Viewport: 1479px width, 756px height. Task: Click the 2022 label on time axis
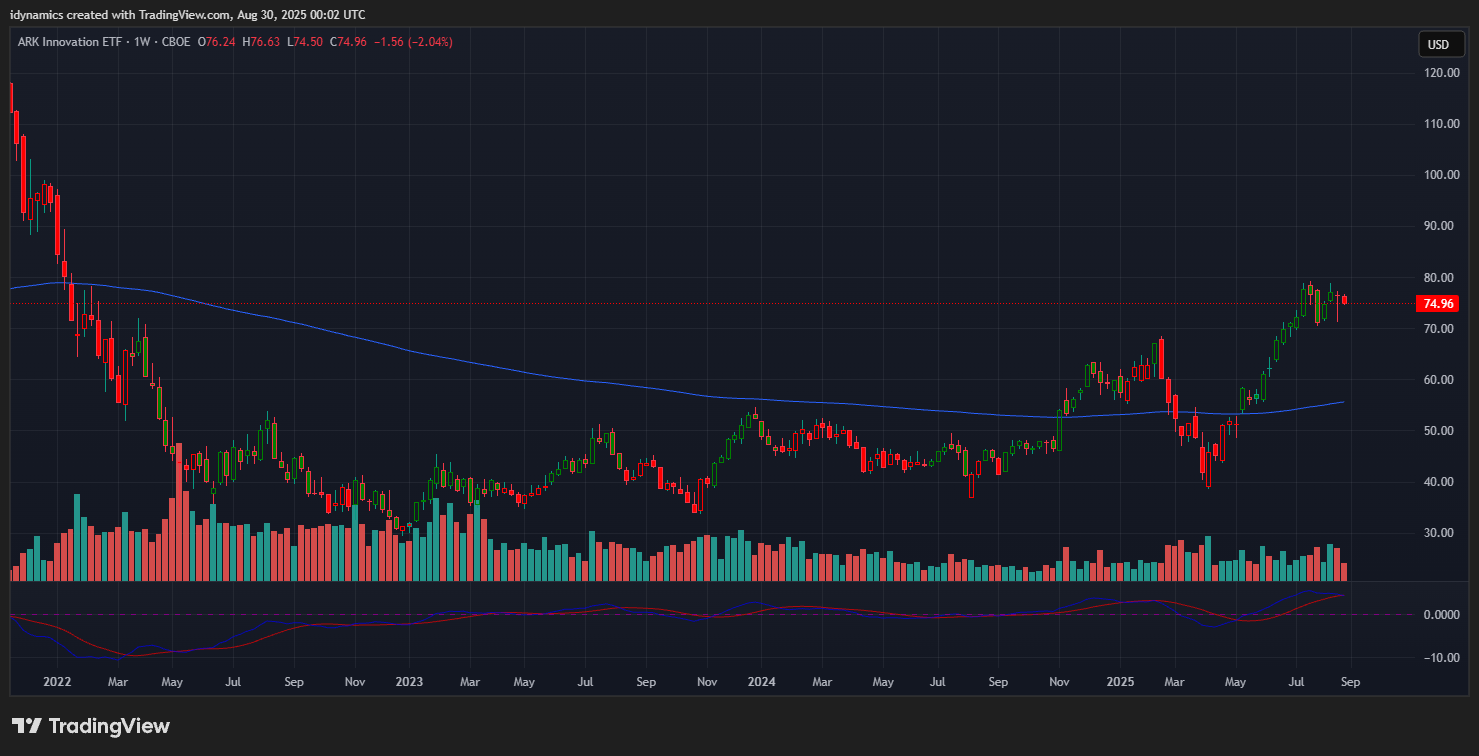pos(57,682)
